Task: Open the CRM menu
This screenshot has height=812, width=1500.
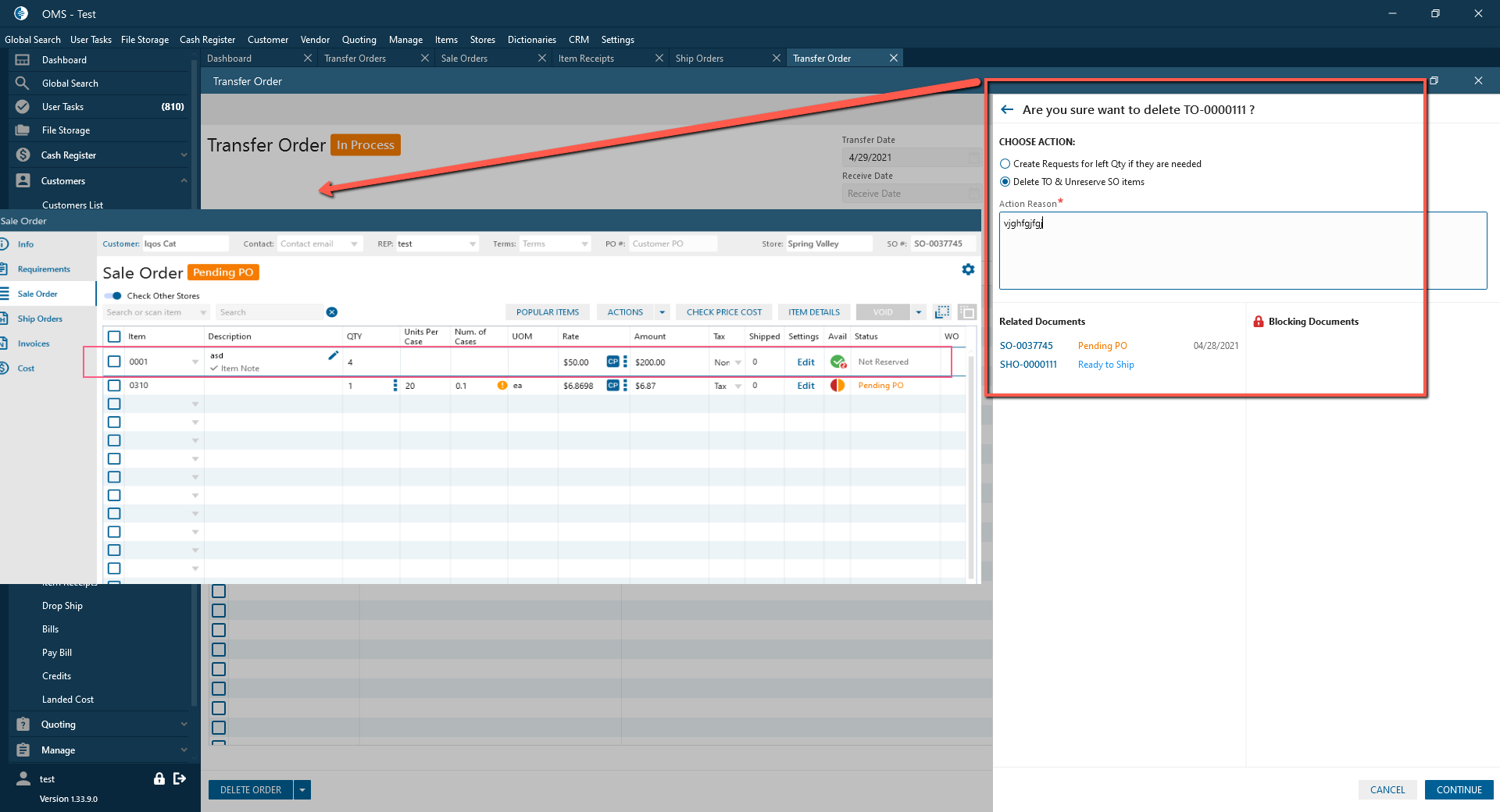Action: (579, 40)
